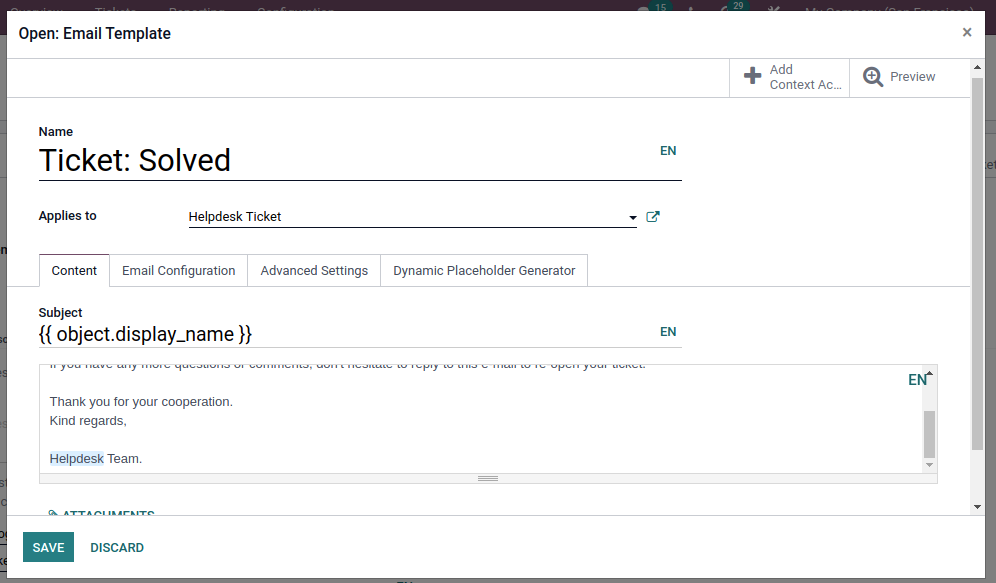The height and width of the screenshot is (583, 996).
Task: Discard changes to the template
Action: point(117,547)
